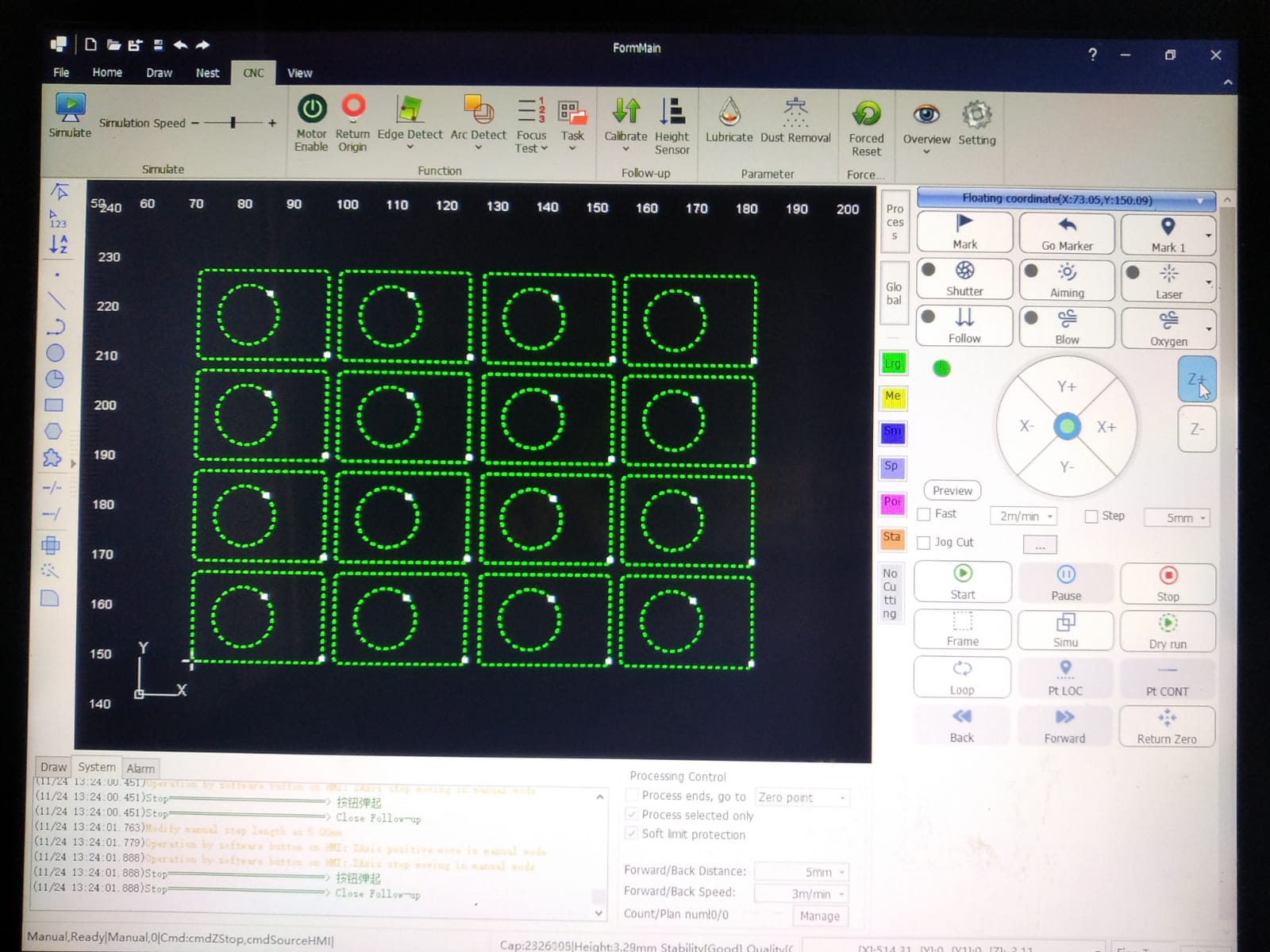The image size is (1270, 952).
Task: Switch to the Alarm tab
Action: 140,768
